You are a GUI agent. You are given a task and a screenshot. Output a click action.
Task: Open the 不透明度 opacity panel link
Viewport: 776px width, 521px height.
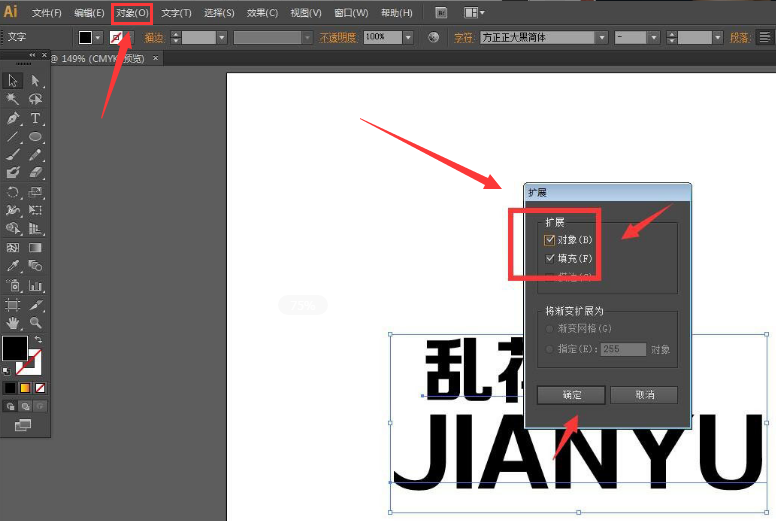click(338, 38)
